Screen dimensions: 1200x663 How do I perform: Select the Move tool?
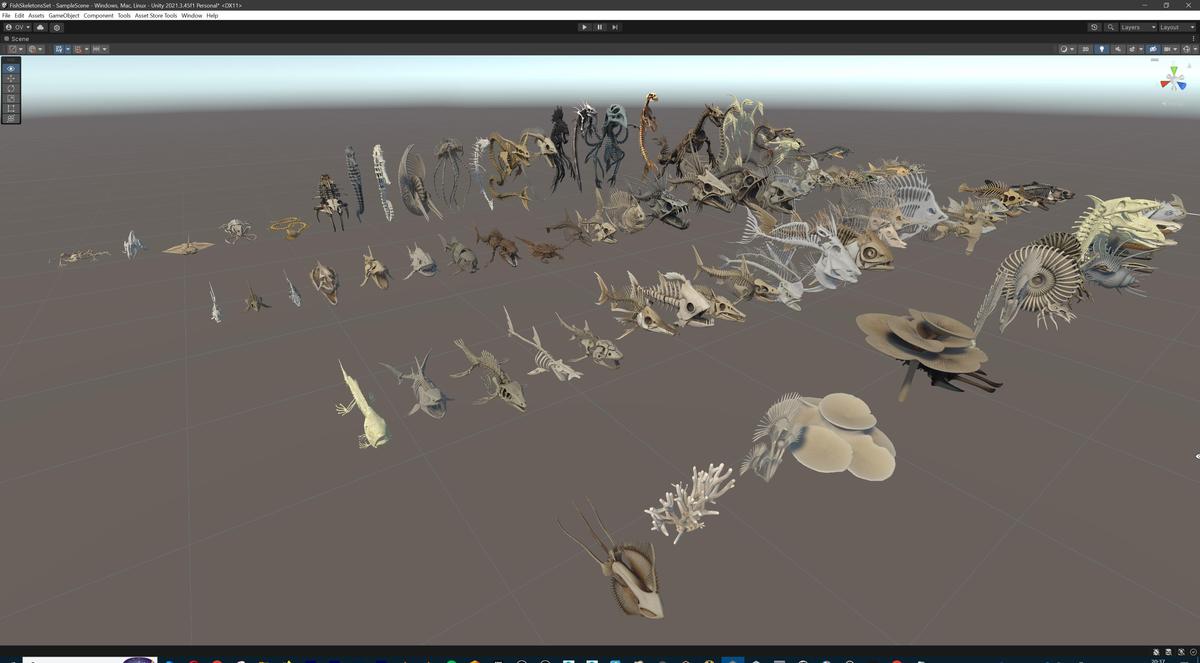tap(10, 78)
